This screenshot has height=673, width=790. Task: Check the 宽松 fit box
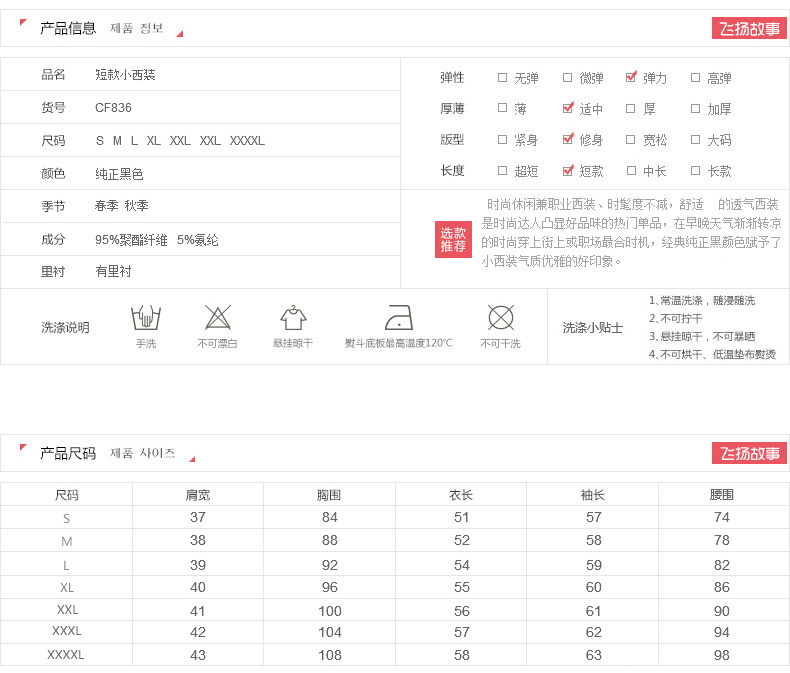(x=630, y=140)
